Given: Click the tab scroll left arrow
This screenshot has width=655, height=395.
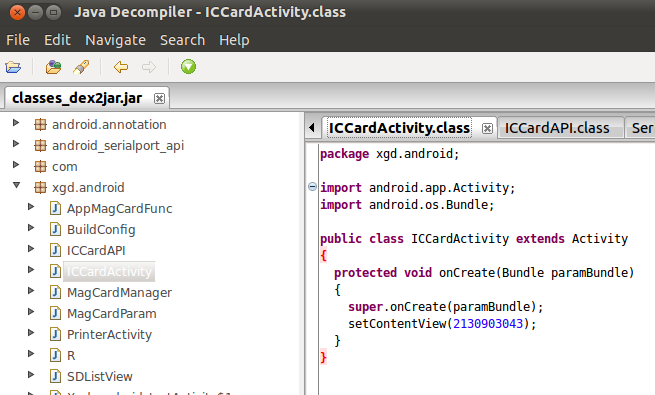Looking at the screenshot, I should [312, 128].
